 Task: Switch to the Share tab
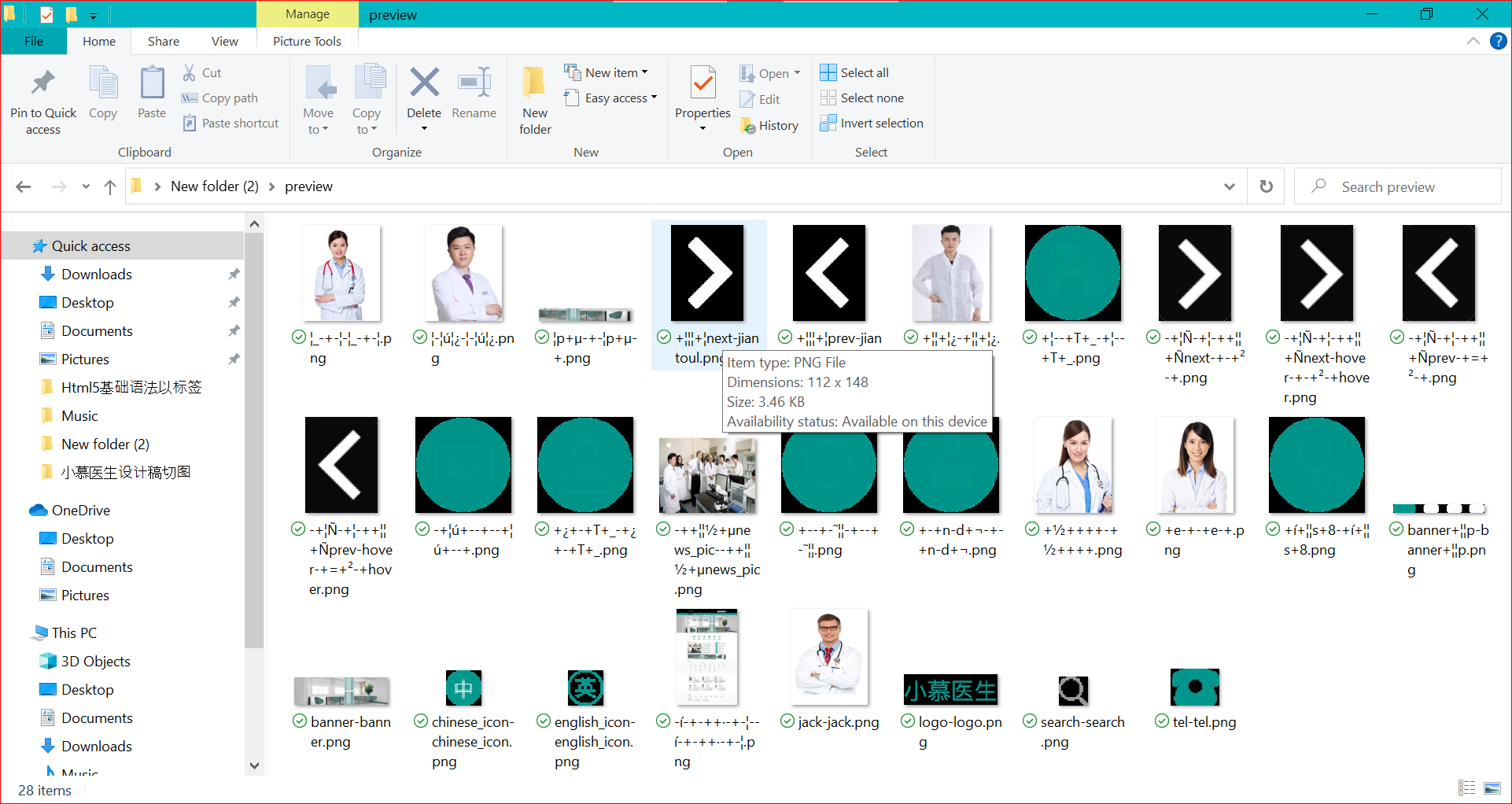(x=163, y=41)
